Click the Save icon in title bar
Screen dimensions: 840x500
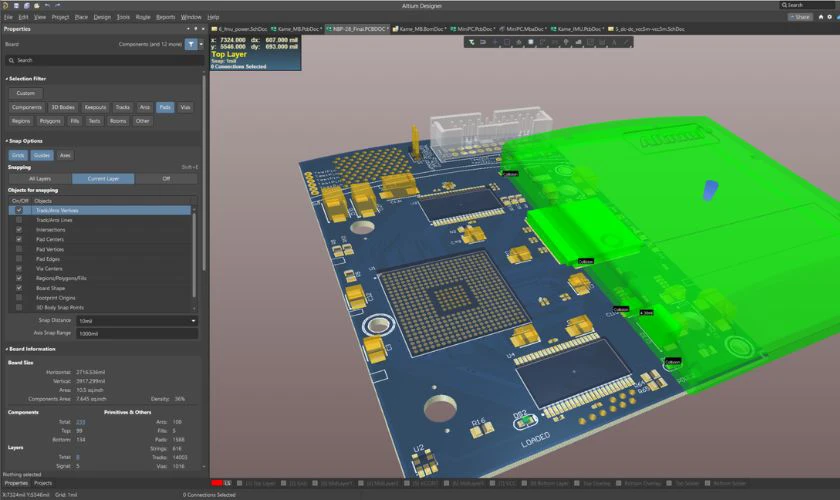point(16,5)
